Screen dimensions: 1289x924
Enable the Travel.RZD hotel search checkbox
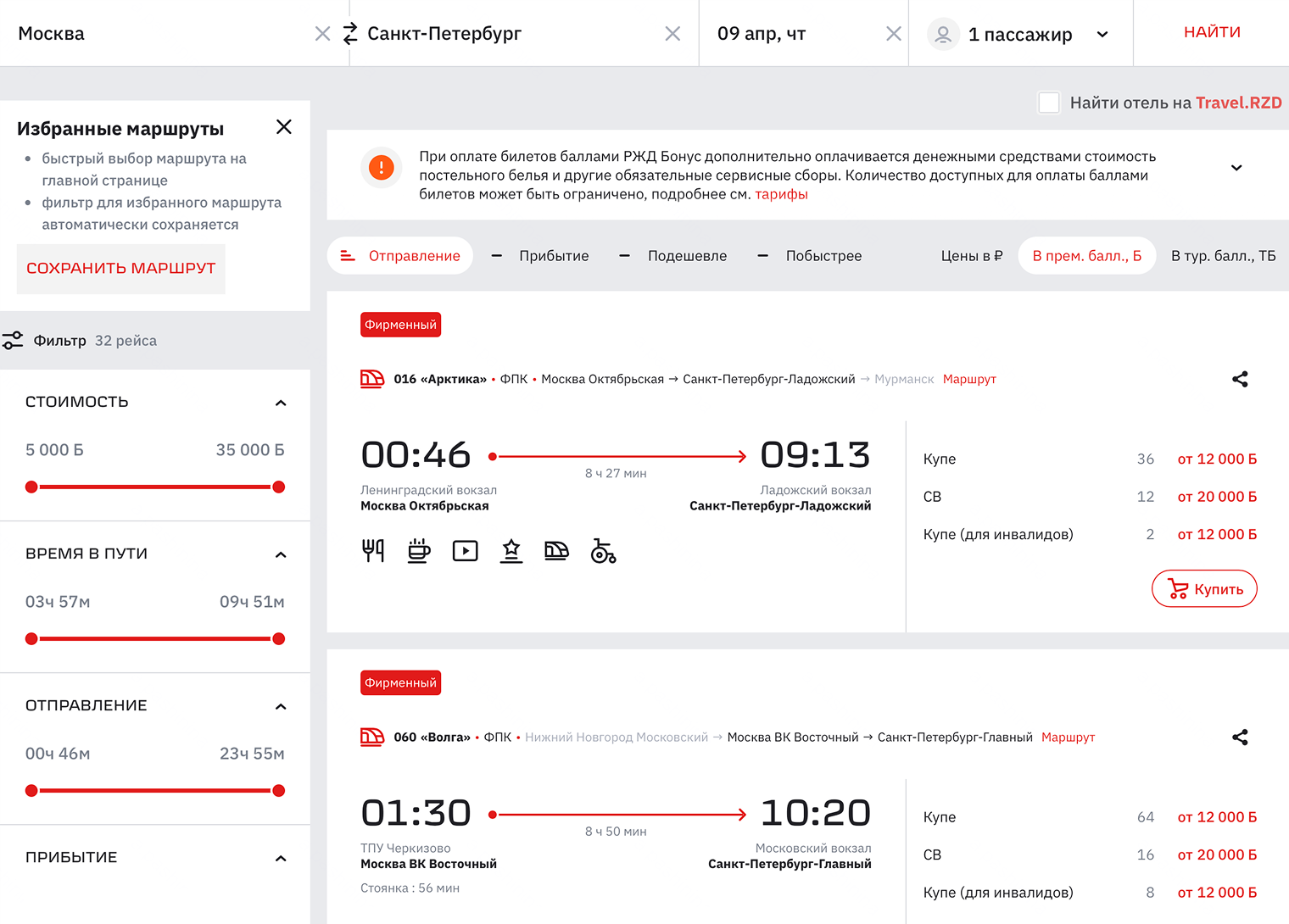1049,103
